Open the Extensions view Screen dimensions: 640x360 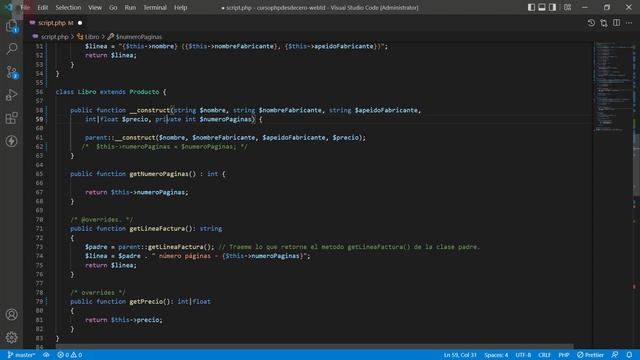click(11, 118)
